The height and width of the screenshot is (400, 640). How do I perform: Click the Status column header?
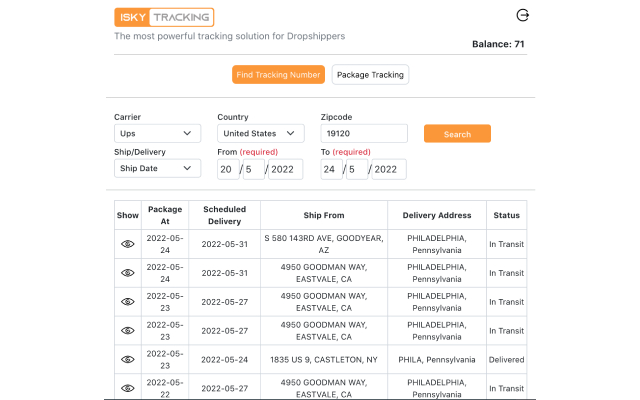click(x=505, y=215)
